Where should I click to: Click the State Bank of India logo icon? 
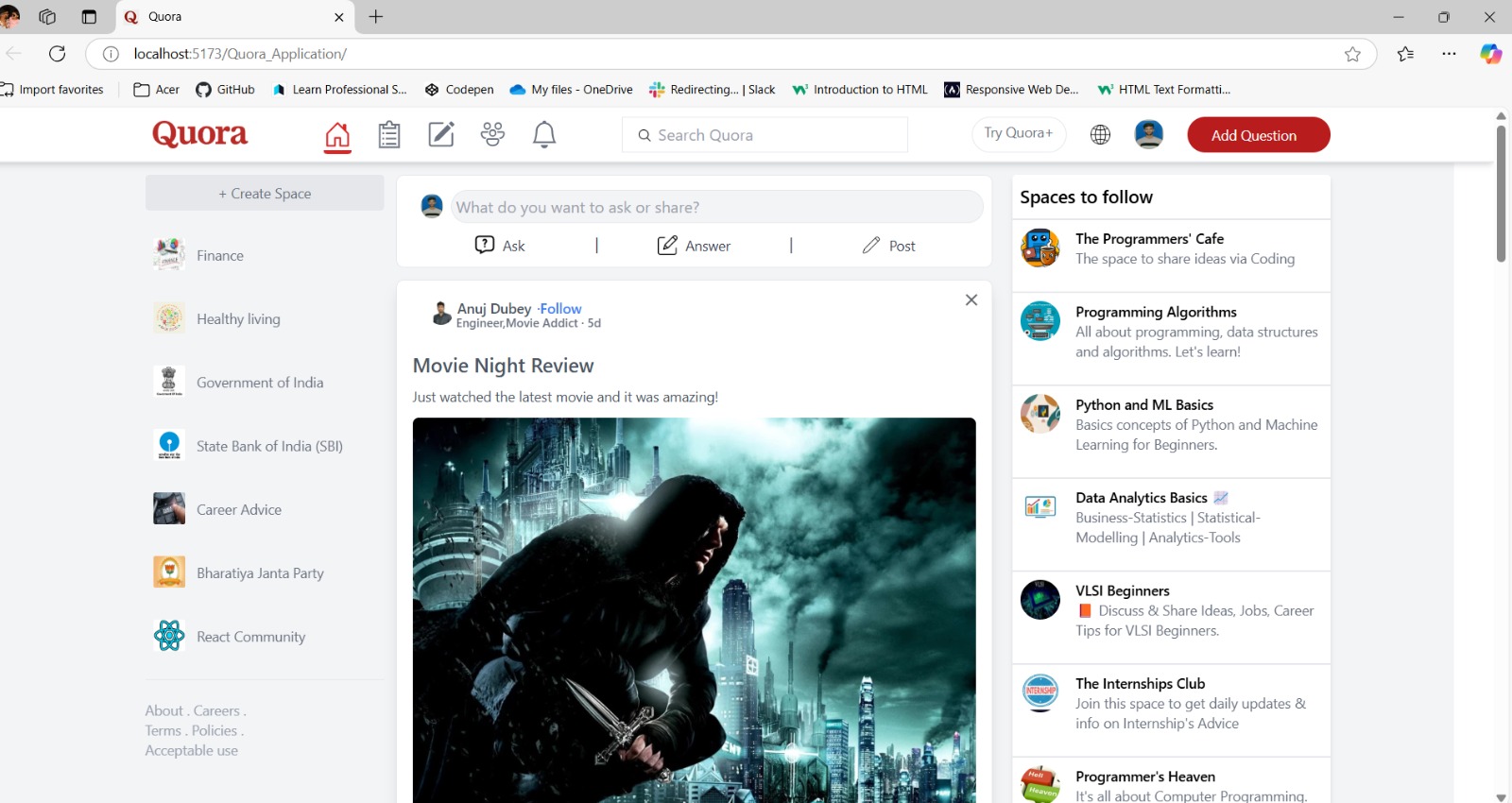point(169,445)
